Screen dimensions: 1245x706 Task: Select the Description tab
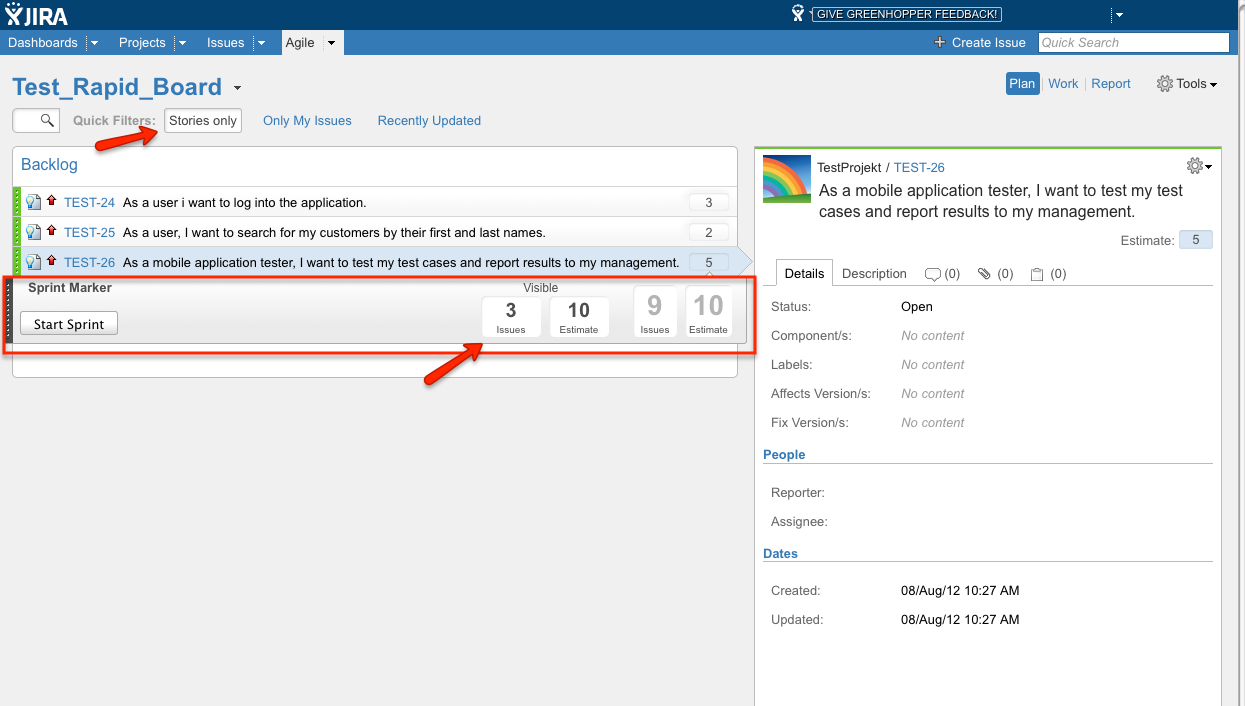tap(874, 273)
